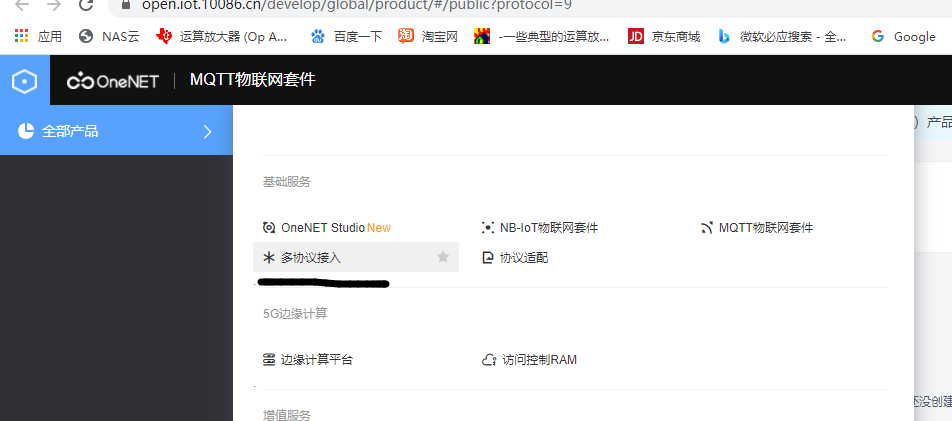The width and height of the screenshot is (952, 421).
Task: Click the NAS云 globe favicon
Action: click(86, 36)
